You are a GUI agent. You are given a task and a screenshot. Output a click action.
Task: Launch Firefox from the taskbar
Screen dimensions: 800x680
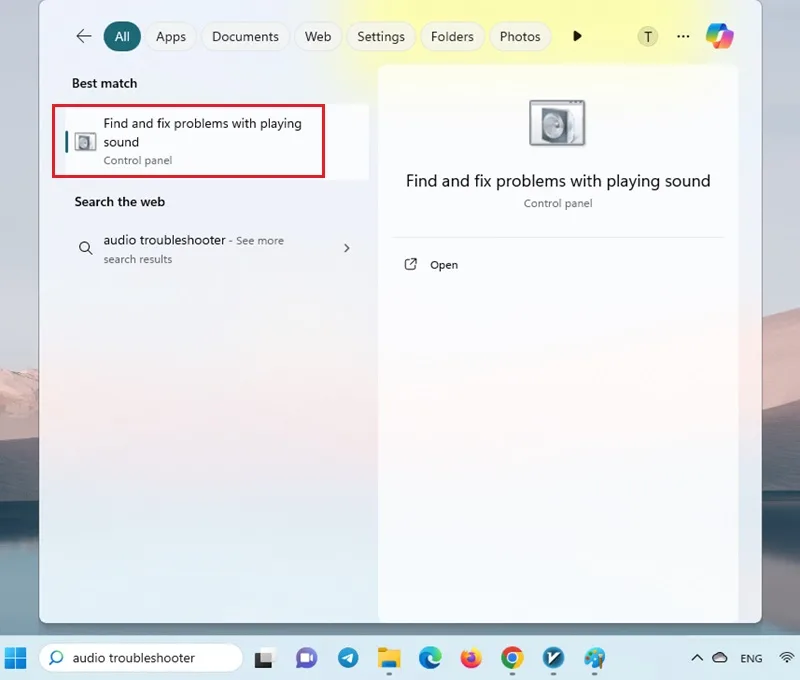tap(471, 658)
